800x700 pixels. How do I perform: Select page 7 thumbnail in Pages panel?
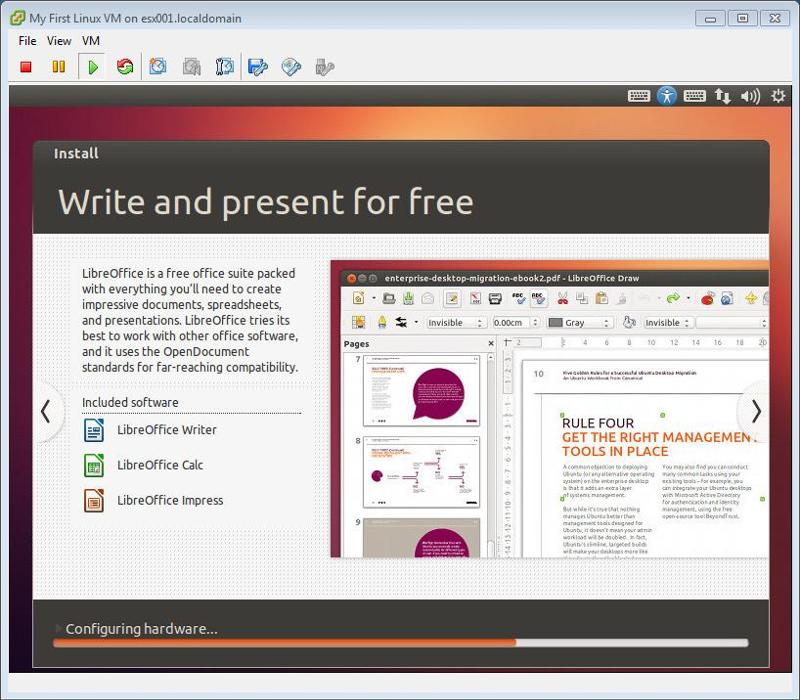pos(421,390)
